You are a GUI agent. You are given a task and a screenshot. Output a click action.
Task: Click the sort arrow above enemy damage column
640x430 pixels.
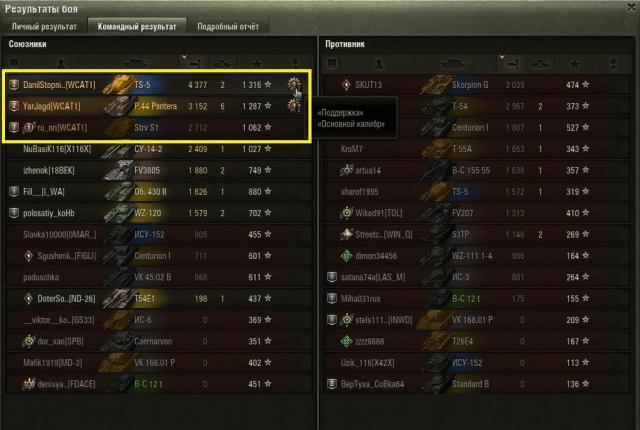pyautogui.click(x=502, y=57)
